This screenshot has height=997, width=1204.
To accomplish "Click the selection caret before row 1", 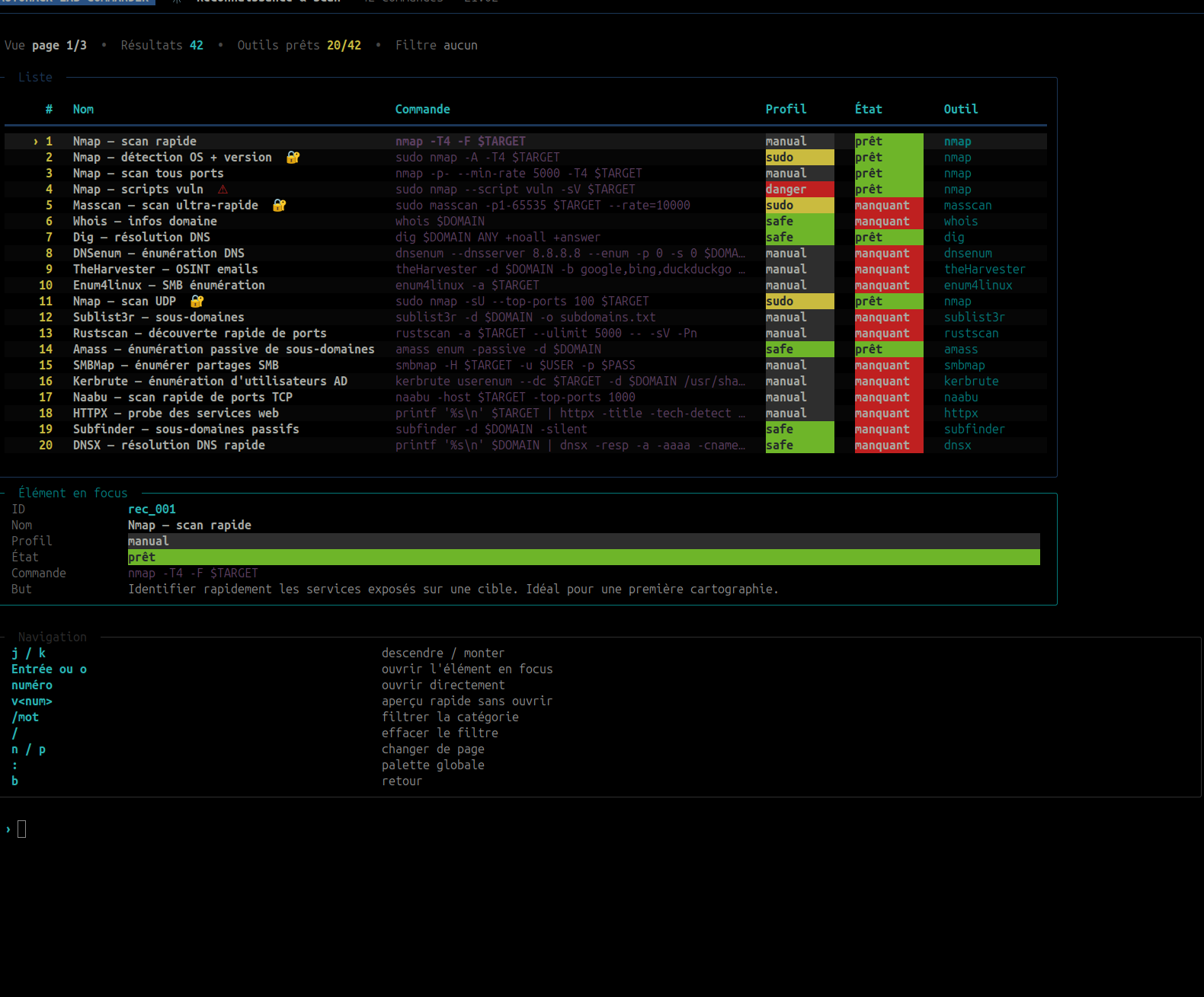I will pyautogui.click(x=36, y=142).
